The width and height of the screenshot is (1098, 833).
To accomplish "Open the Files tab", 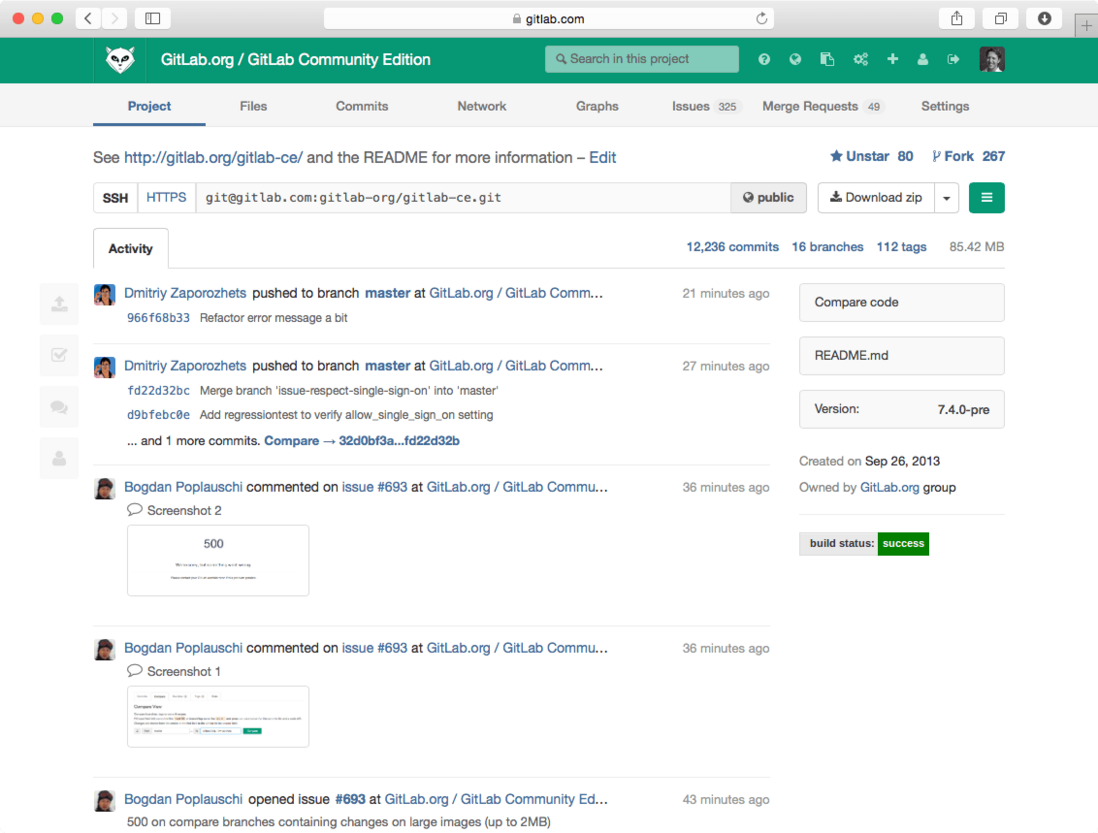I will tap(253, 106).
